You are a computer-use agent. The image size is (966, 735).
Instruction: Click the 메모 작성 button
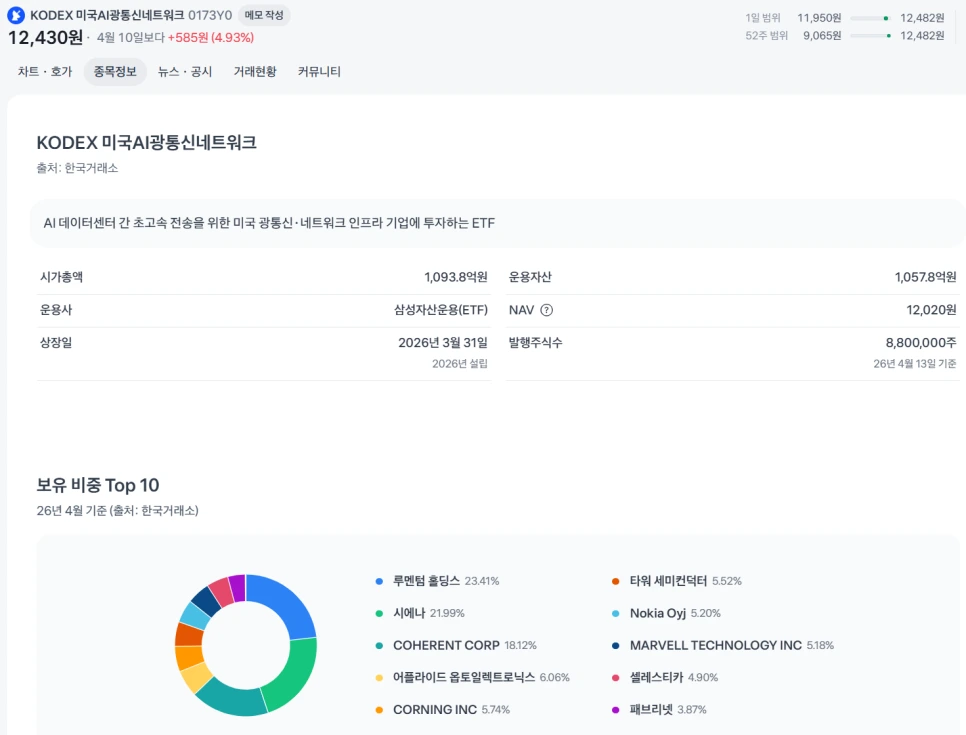[264, 15]
